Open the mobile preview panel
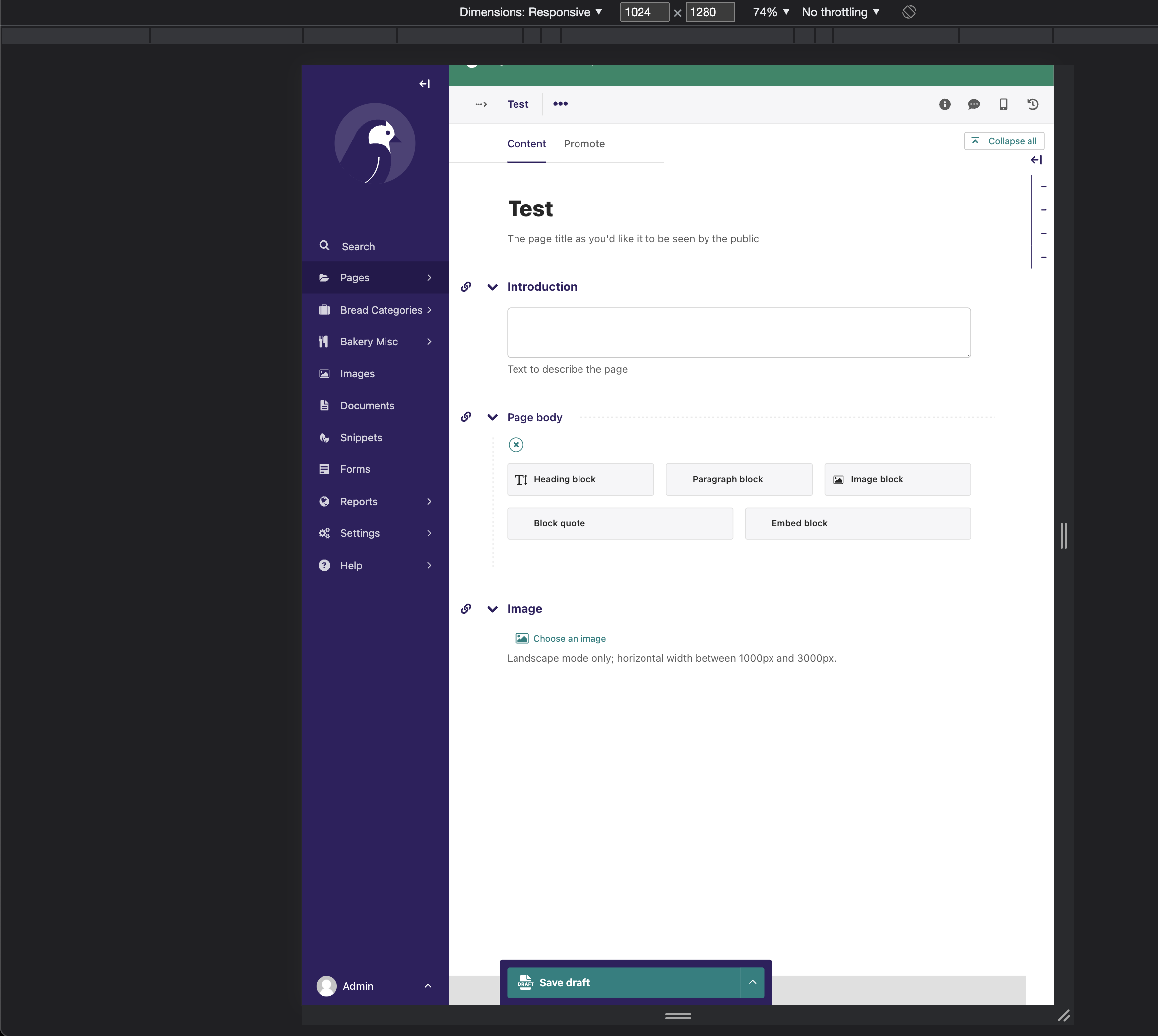 point(1004,104)
